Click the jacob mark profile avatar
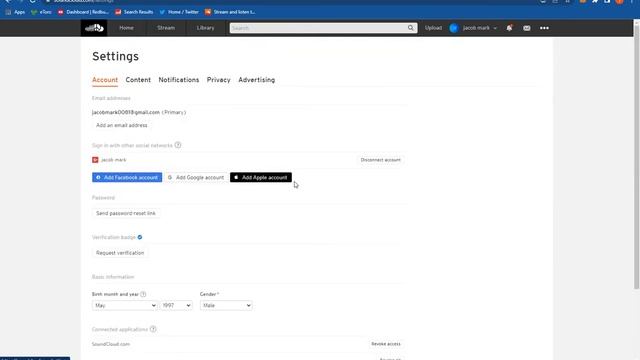The height and width of the screenshot is (360, 640). pos(453,28)
